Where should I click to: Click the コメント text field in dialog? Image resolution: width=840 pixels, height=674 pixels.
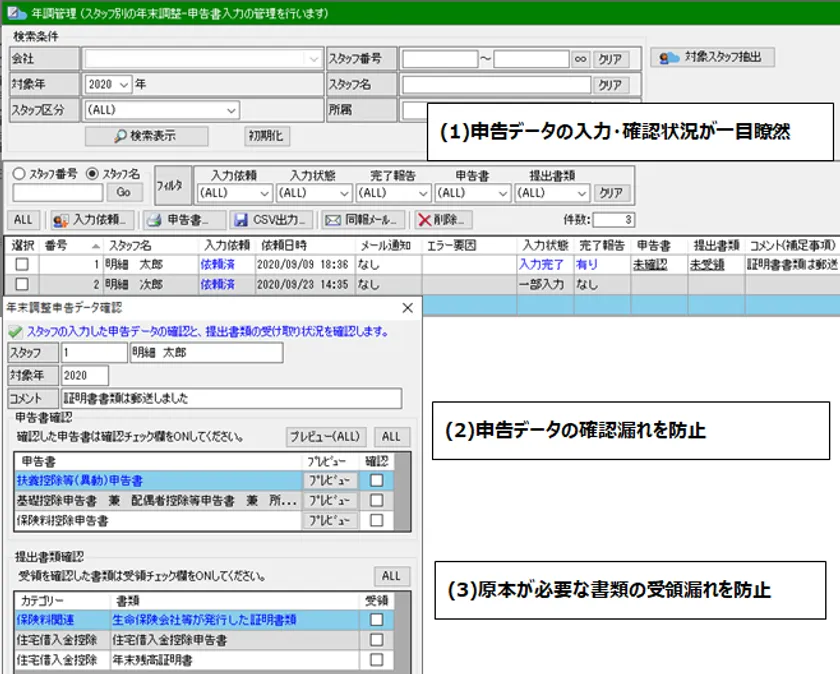click(x=230, y=398)
